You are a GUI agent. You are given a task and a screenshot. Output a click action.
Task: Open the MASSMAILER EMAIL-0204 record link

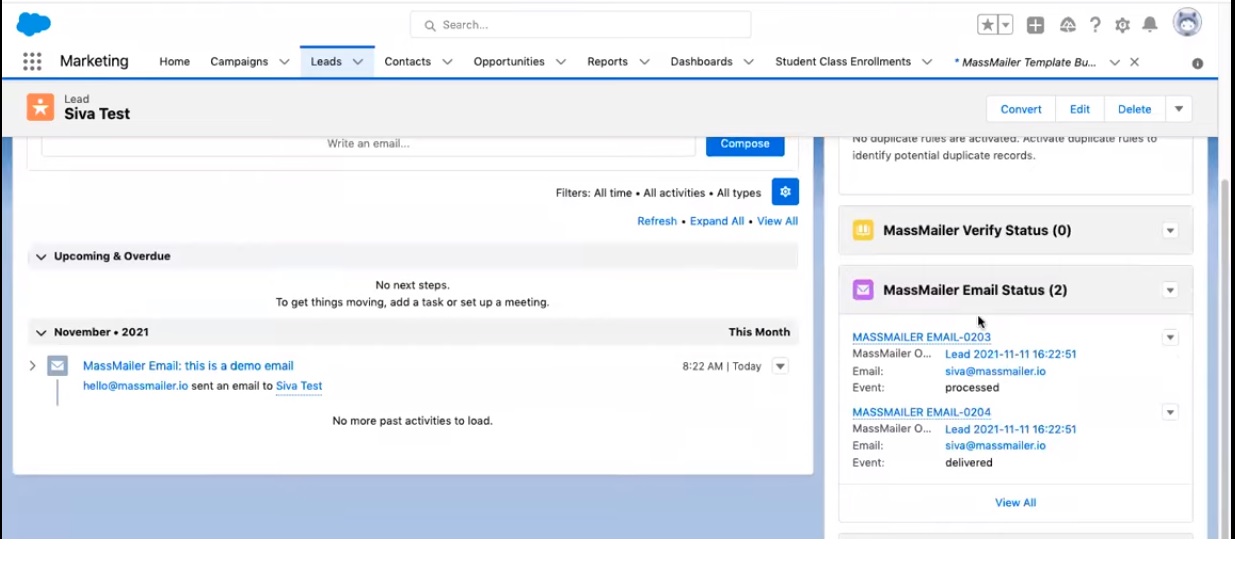[921, 412]
